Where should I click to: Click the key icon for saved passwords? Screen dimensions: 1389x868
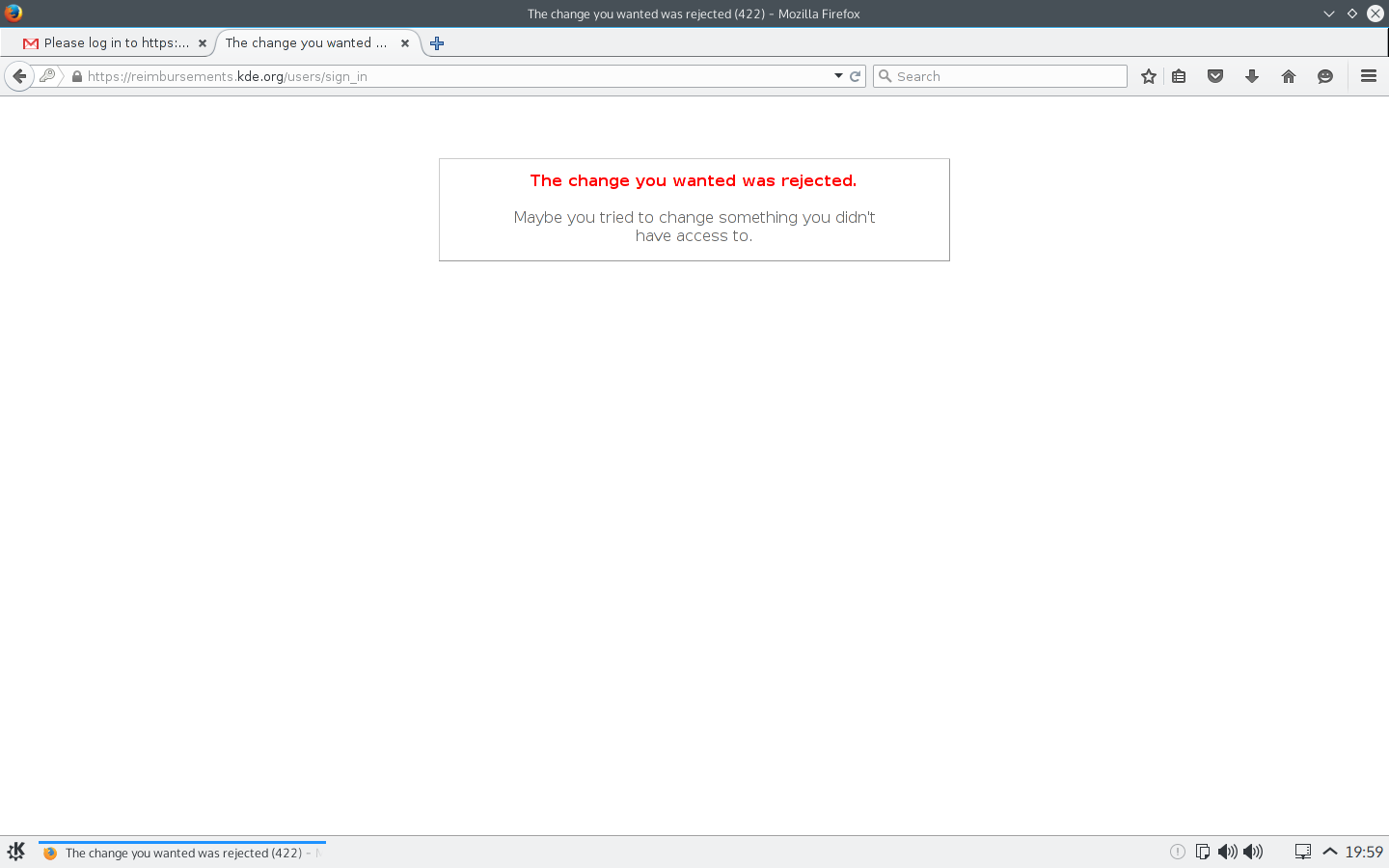click(47, 76)
